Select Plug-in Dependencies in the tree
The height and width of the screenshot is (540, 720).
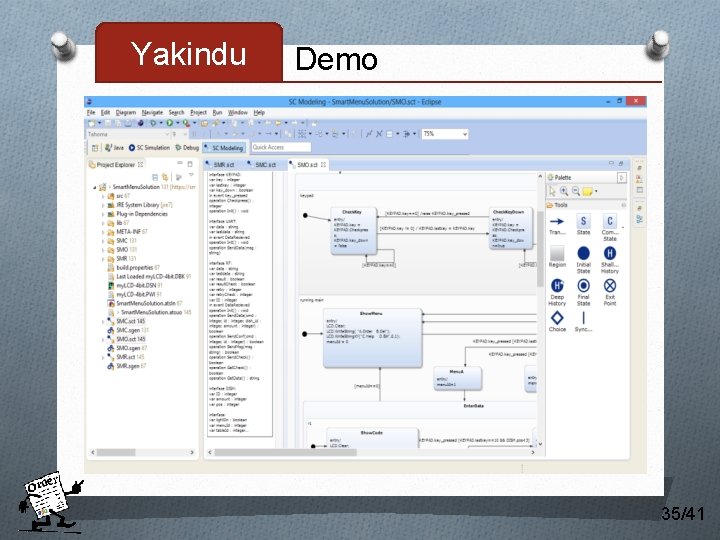pos(137,214)
